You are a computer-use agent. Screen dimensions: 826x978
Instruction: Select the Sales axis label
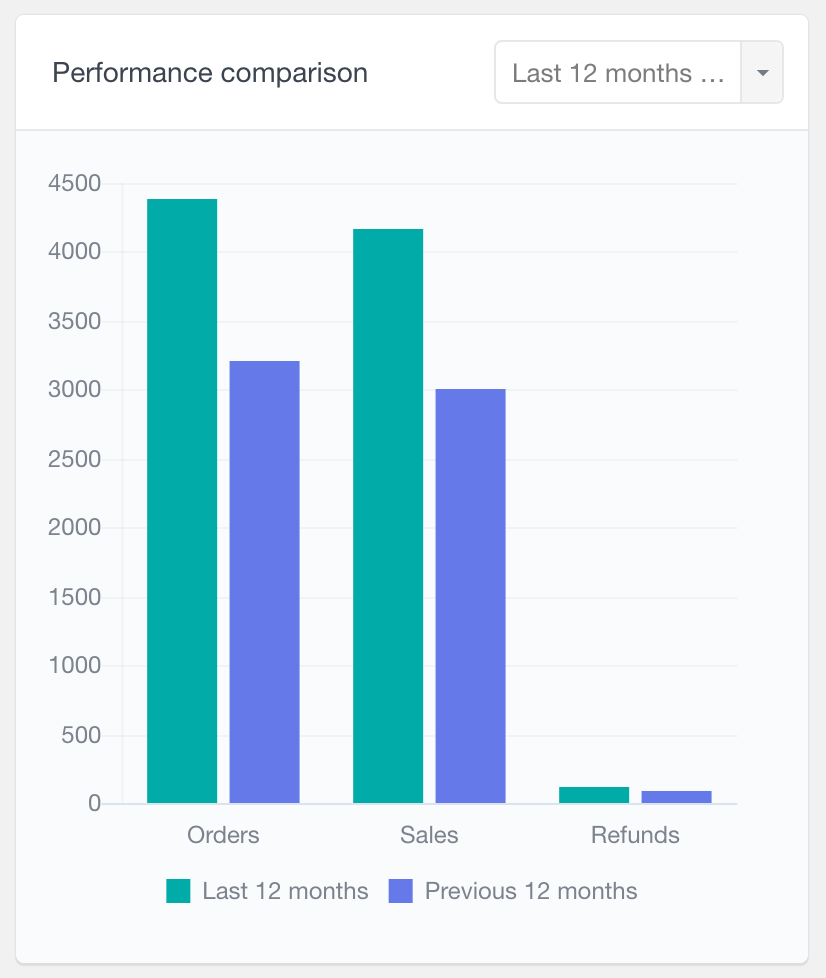pos(428,834)
